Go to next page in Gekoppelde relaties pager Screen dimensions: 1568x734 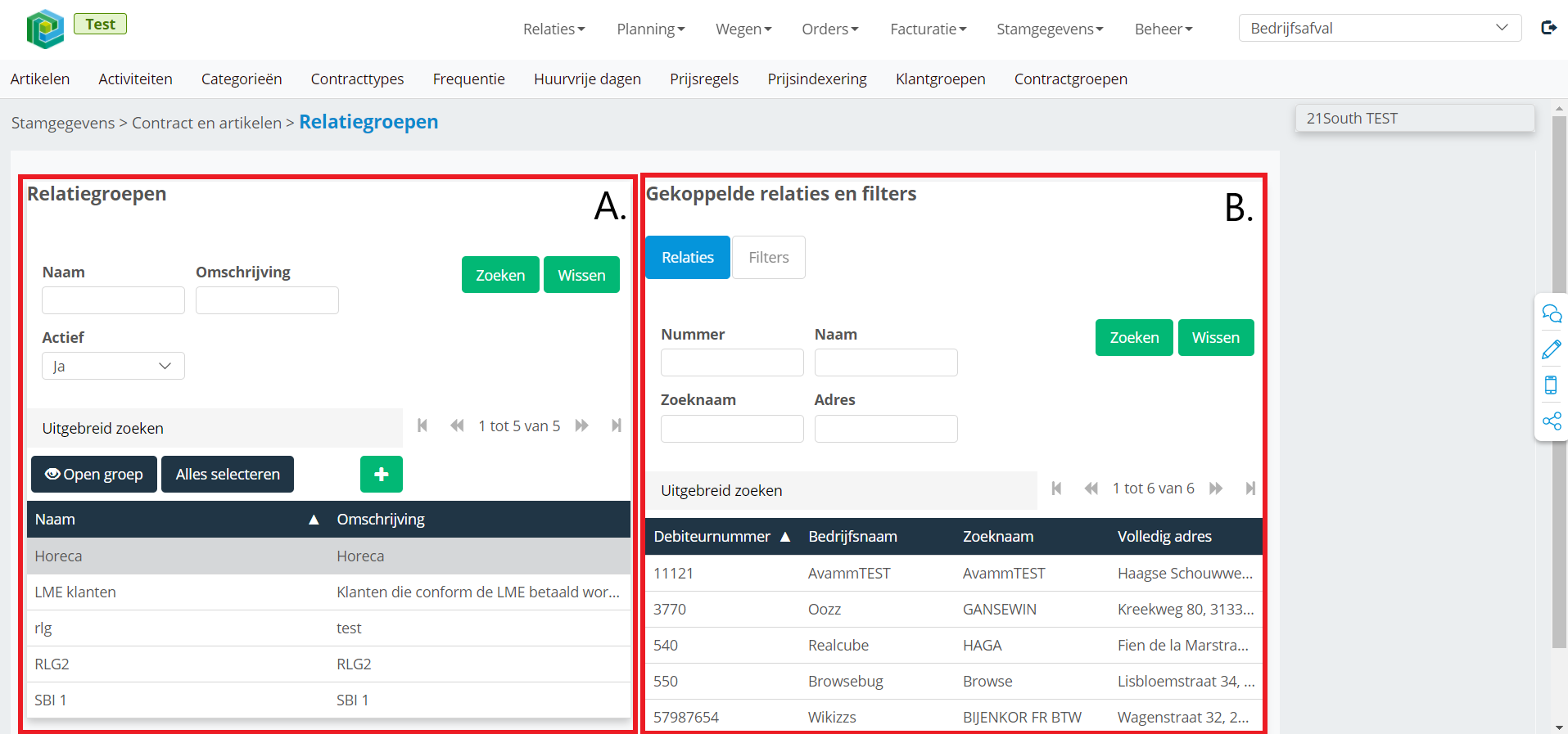click(x=1216, y=489)
